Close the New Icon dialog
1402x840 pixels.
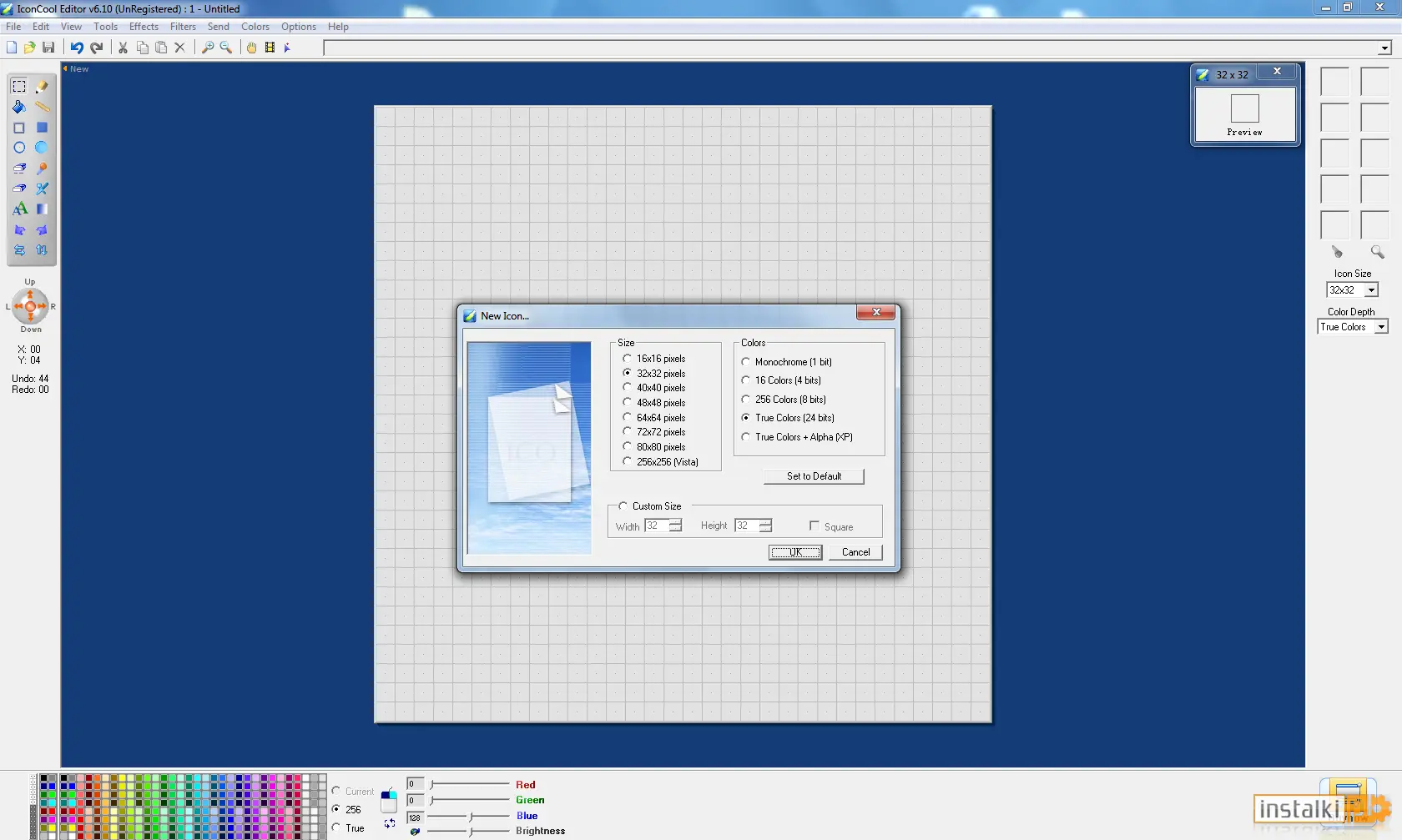tap(875, 312)
